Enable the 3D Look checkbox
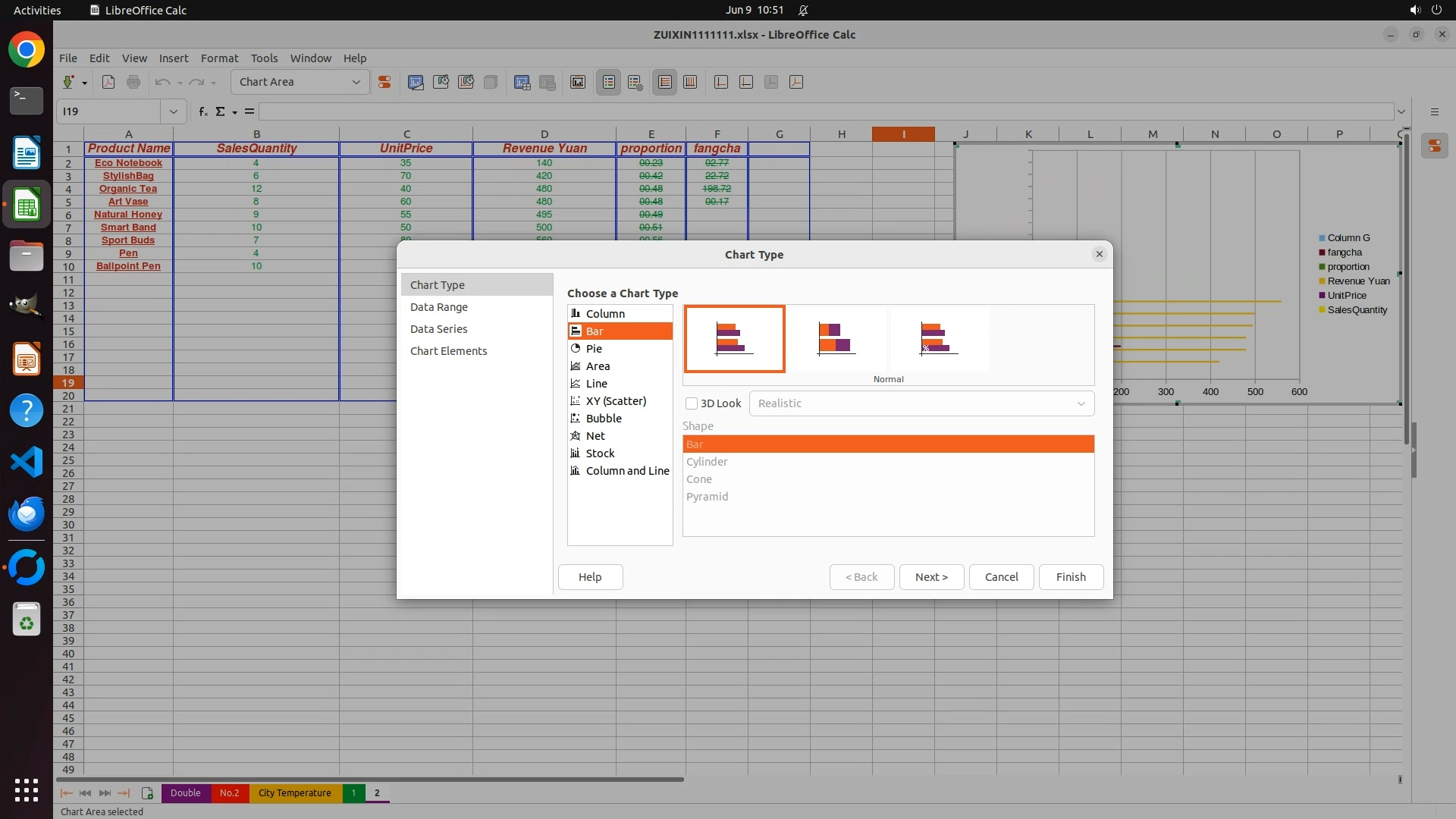The width and height of the screenshot is (1456, 819). coord(692,403)
